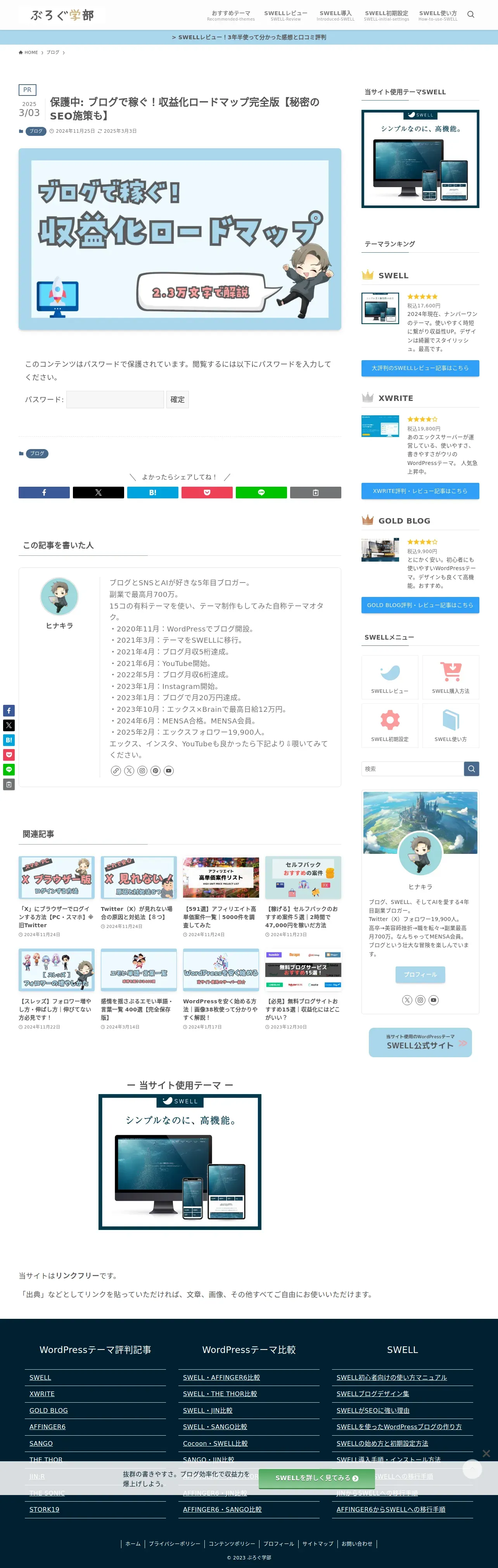
Task: Click HOME breadcrumb link
Action: (28, 52)
